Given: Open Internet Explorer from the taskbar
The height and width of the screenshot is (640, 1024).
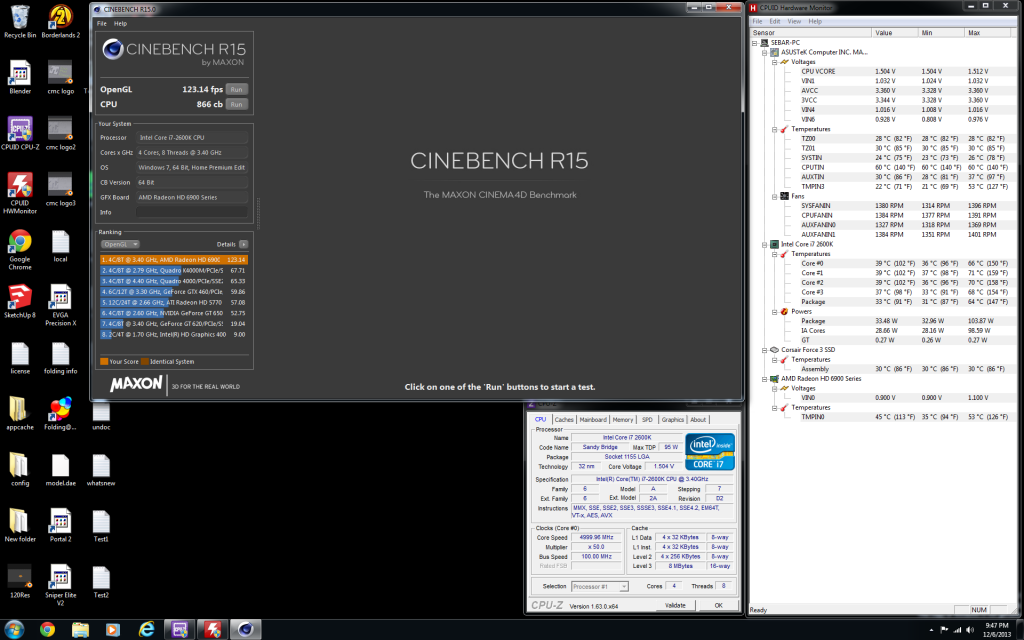Looking at the screenshot, I should tap(146, 630).
